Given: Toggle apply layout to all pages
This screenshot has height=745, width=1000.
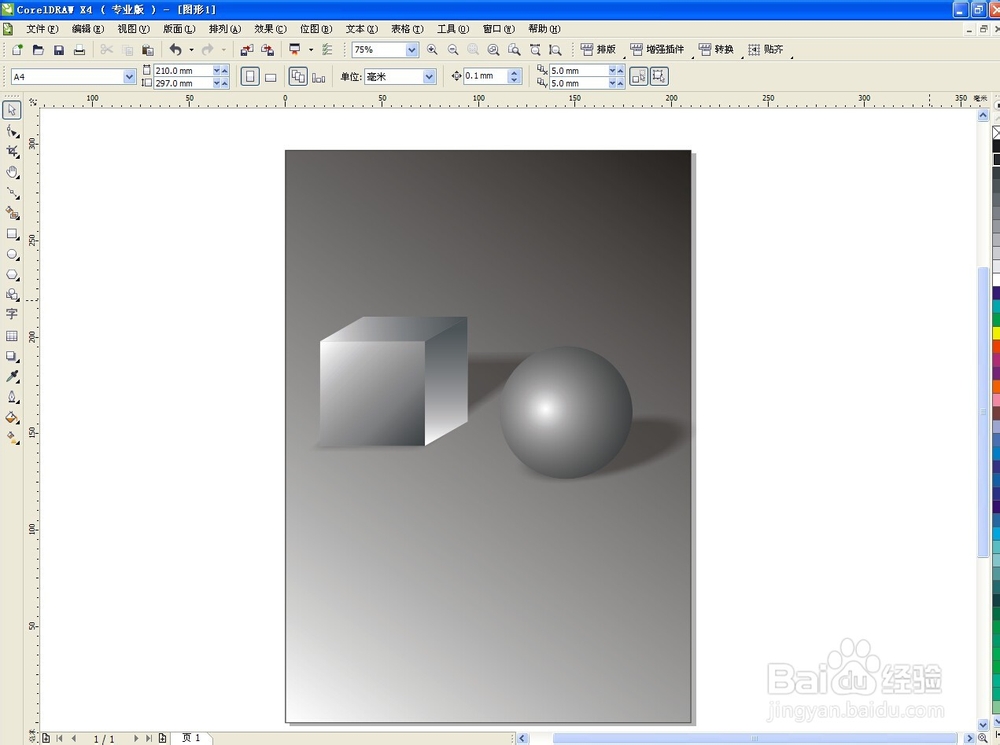Looking at the screenshot, I should [298, 77].
